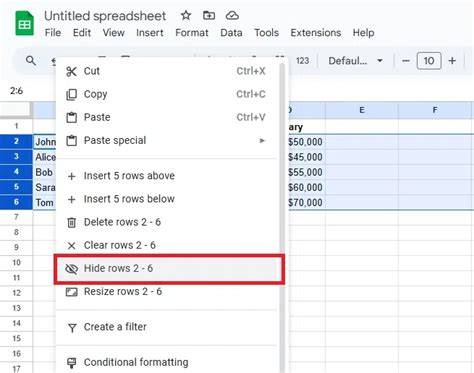Viewport: 474px width, 373px height.
Task: Open the Default font dropdown
Action: (355, 61)
